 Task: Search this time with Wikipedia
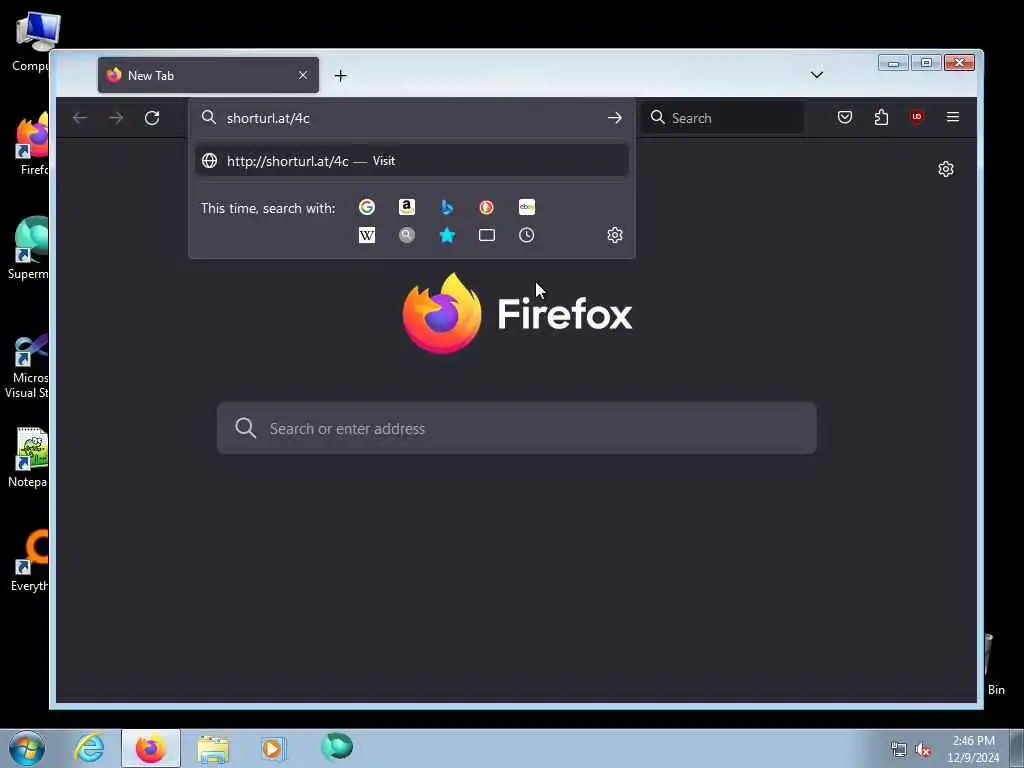click(367, 235)
